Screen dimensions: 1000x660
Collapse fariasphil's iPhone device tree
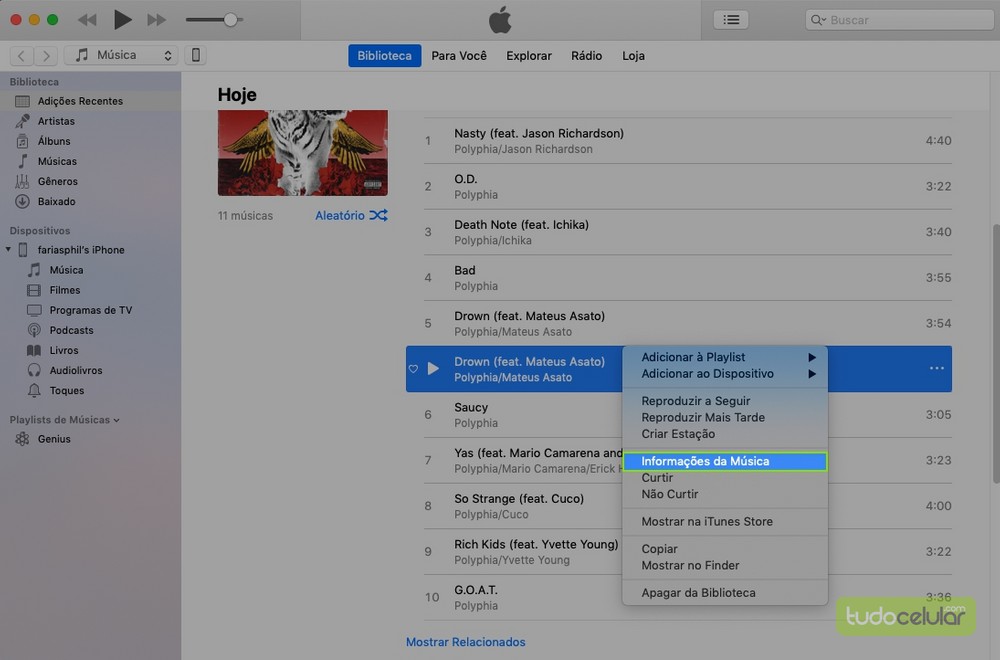pyautogui.click(x=9, y=250)
